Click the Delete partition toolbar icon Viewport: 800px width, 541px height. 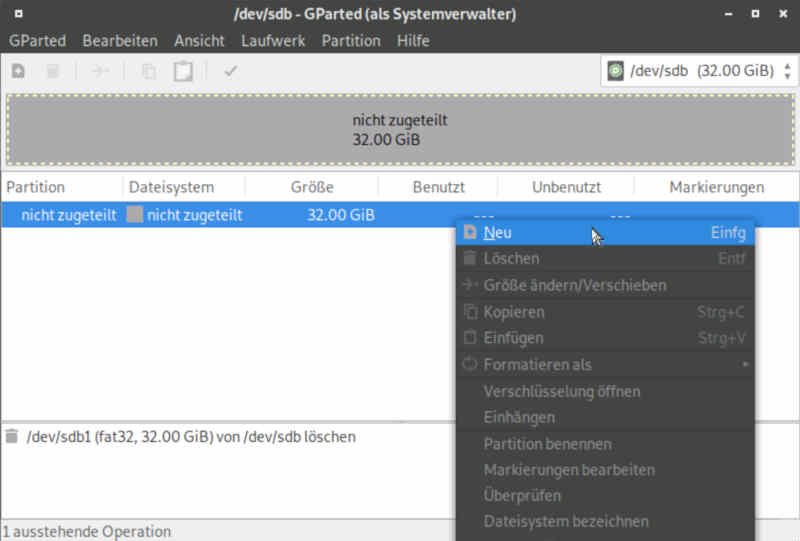pos(53,71)
